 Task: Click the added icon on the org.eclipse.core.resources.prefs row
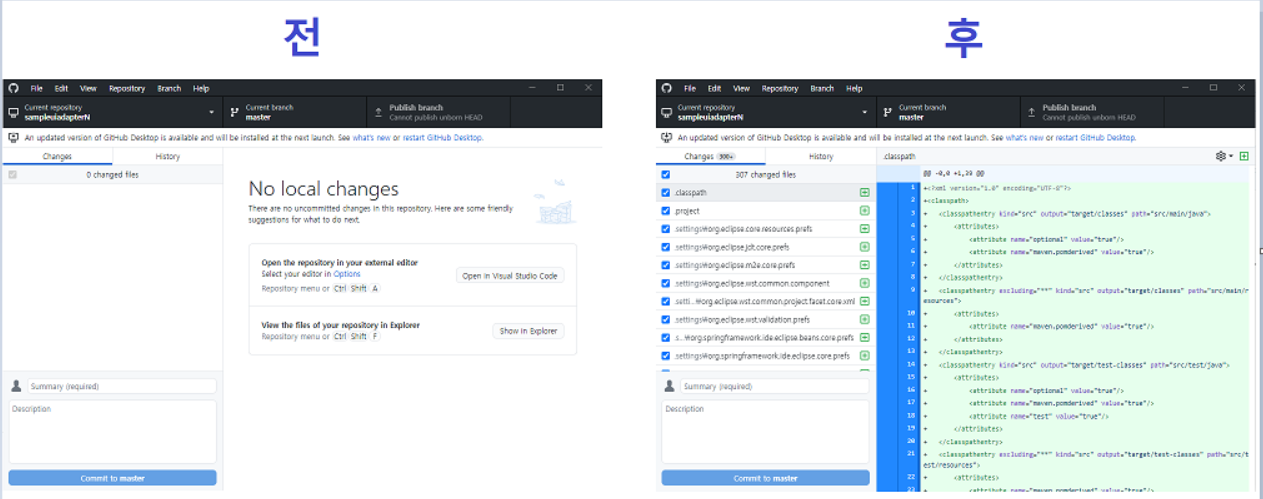point(864,229)
